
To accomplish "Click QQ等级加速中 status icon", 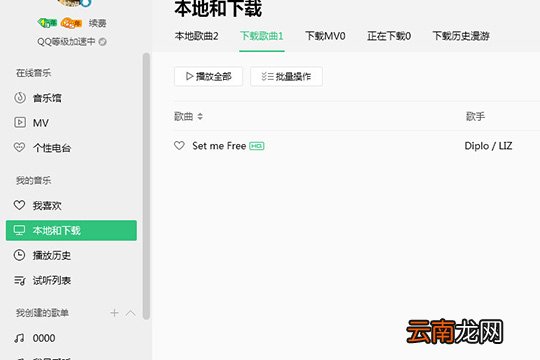I will point(102,42).
